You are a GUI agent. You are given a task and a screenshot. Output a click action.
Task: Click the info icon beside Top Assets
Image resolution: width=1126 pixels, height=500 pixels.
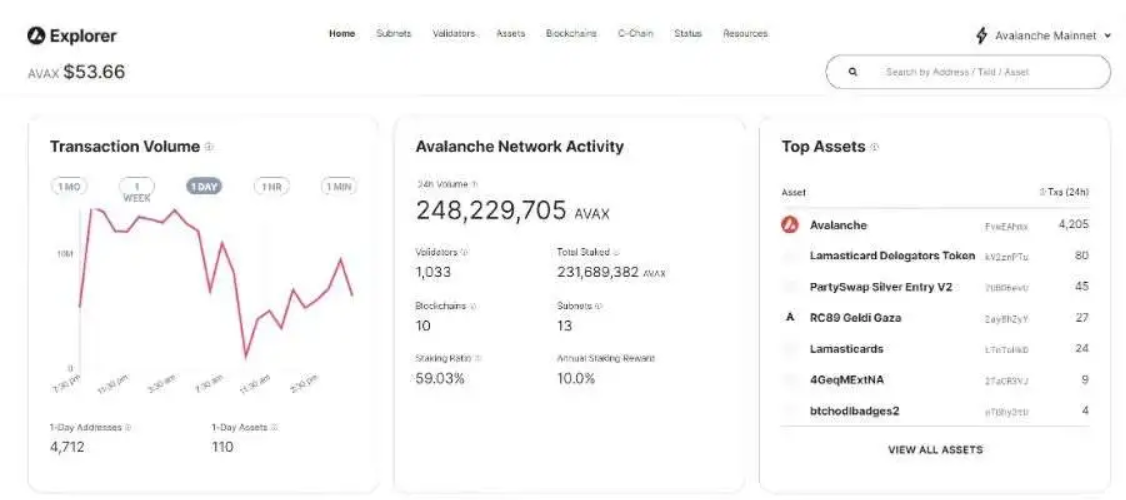874,147
